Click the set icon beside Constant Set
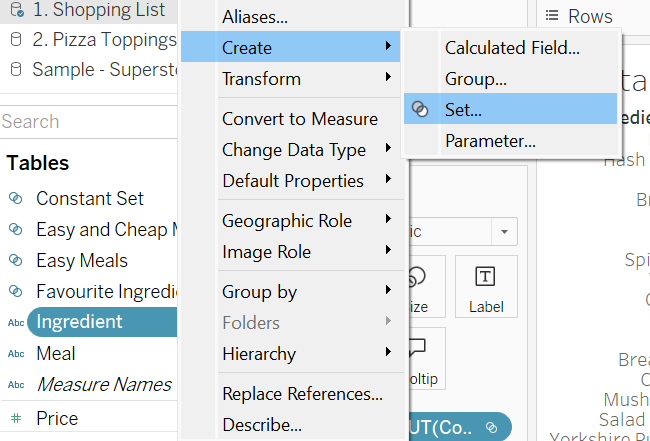 (x=16, y=199)
